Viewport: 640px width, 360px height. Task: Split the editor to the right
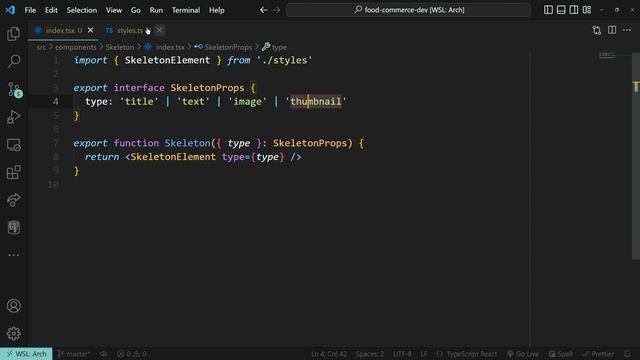pyautogui.click(x=612, y=30)
